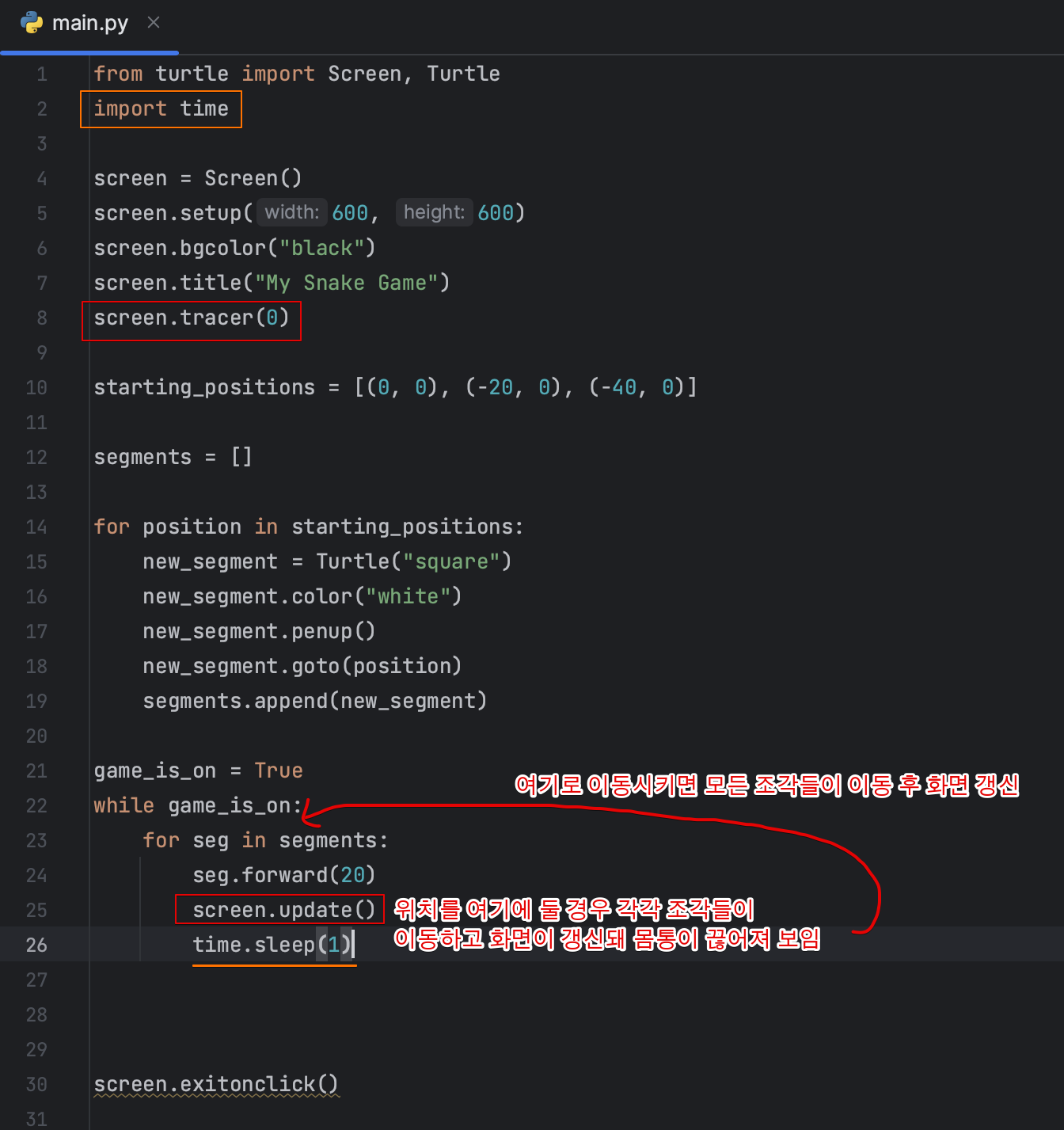This screenshot has height=1130, width=1064.
Task: Click line number 8 in the gutter
Action: (x=42, y=318)
